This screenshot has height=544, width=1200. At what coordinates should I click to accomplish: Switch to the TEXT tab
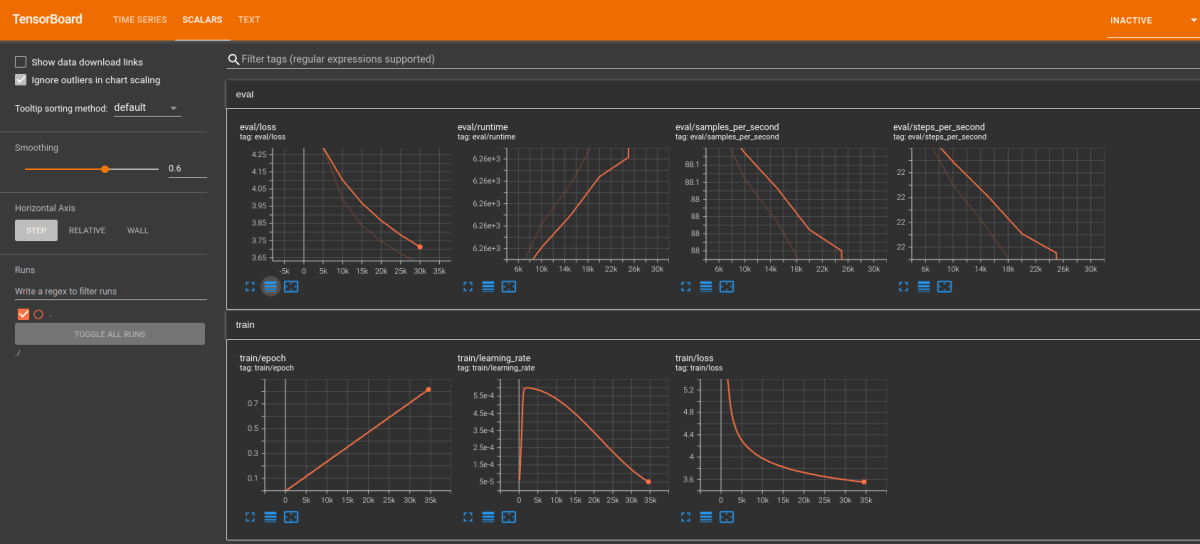249,20
